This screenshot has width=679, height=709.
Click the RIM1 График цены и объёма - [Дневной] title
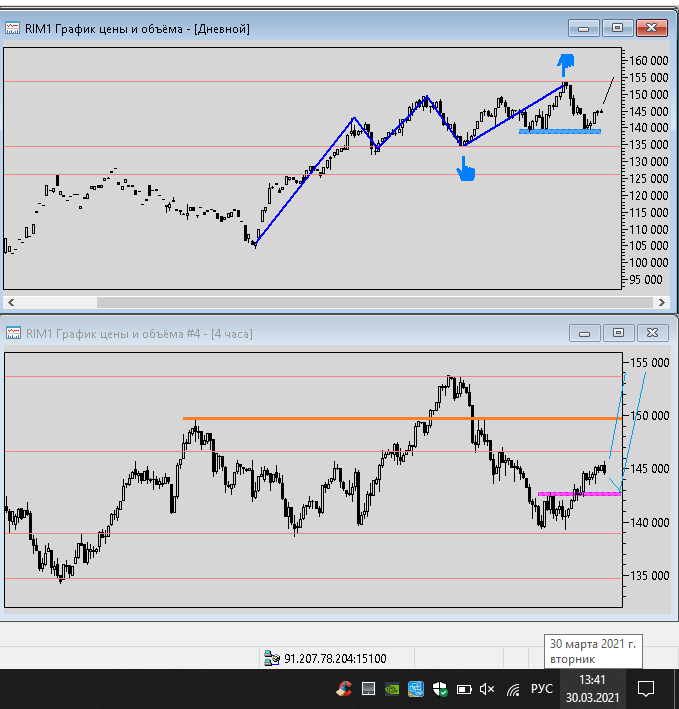pos(137,29)
